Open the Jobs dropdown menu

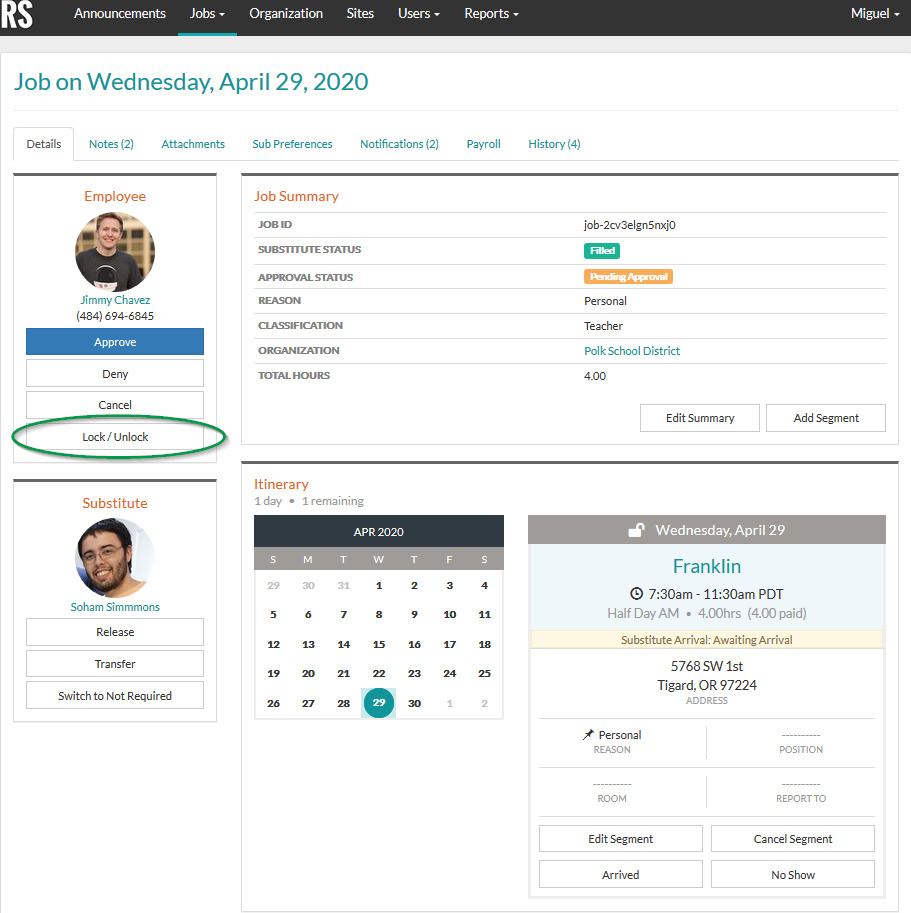tap(206, 14)
